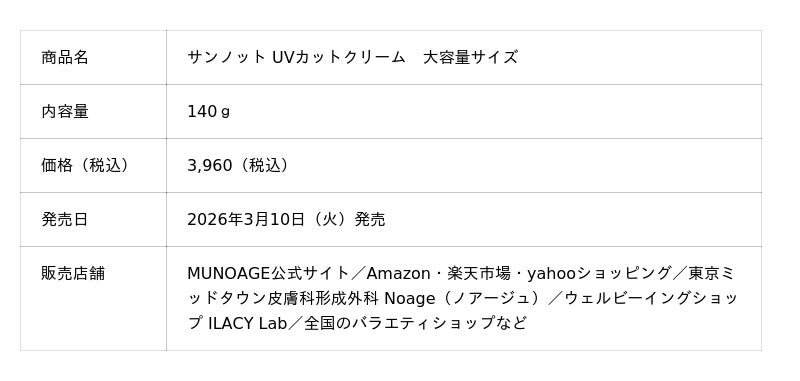Click the 2026年3月10日（火）発売 date text
Image resolution: width=800 pixels, height=381 pixels.
286,219
